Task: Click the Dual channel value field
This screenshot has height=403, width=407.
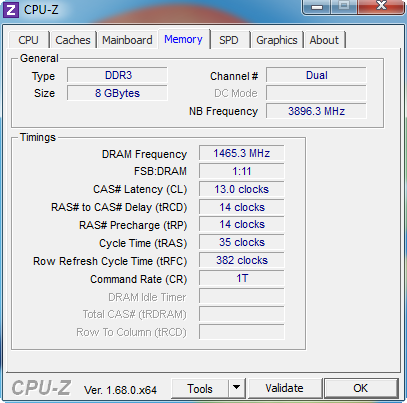Action: pyautogui.click(x=316, y=75)
